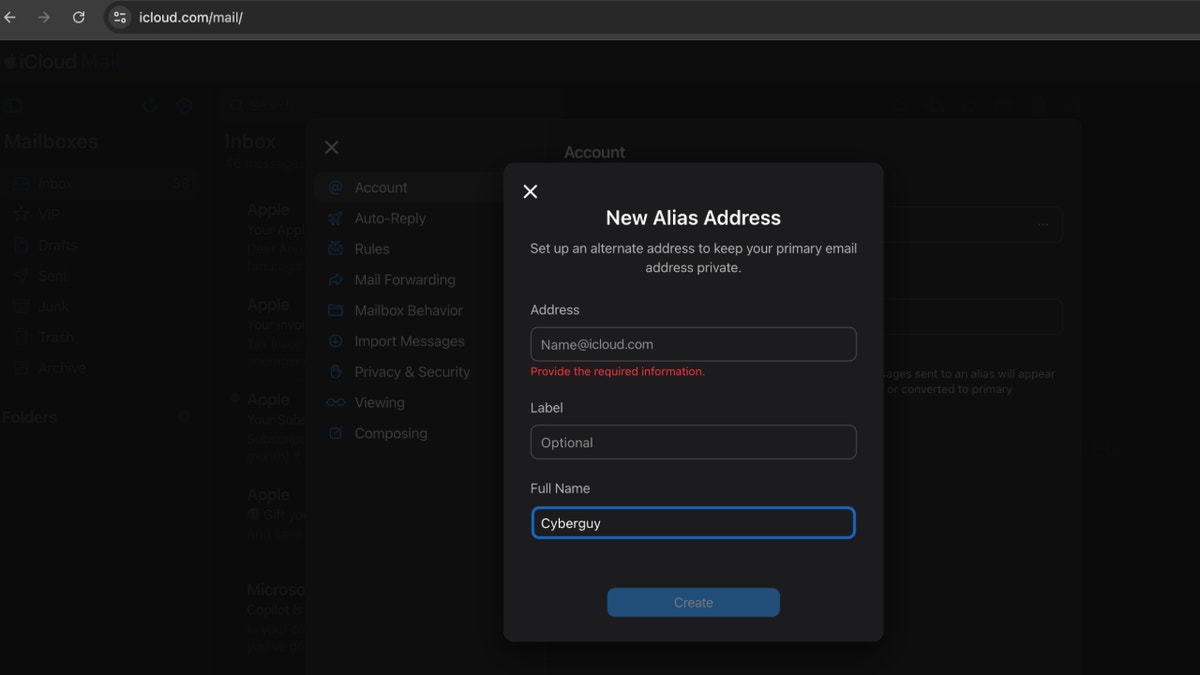1200x675 pixels.
Task: Select the Viewing settings icon
Action: pos(338,402)
